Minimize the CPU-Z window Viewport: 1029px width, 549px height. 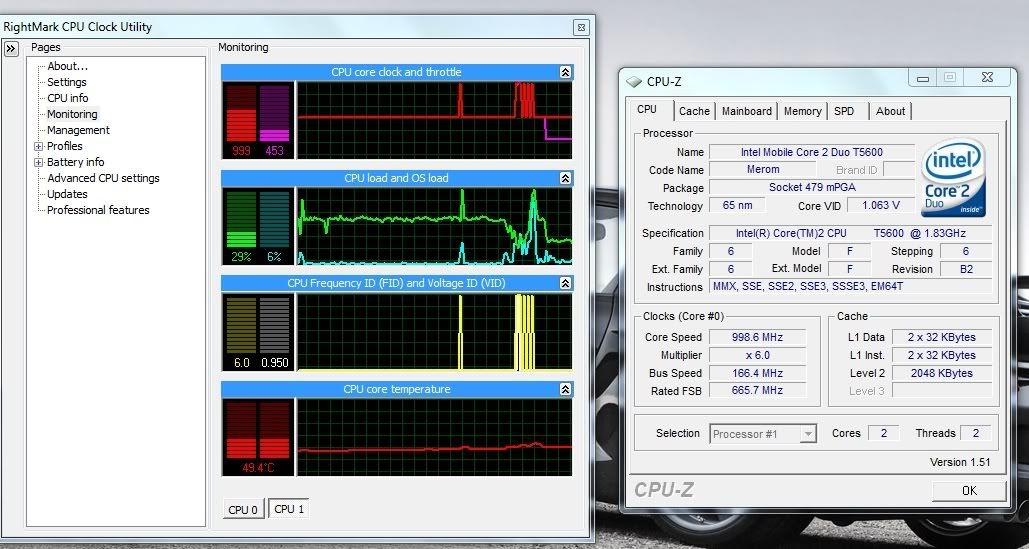pos(923,78)
